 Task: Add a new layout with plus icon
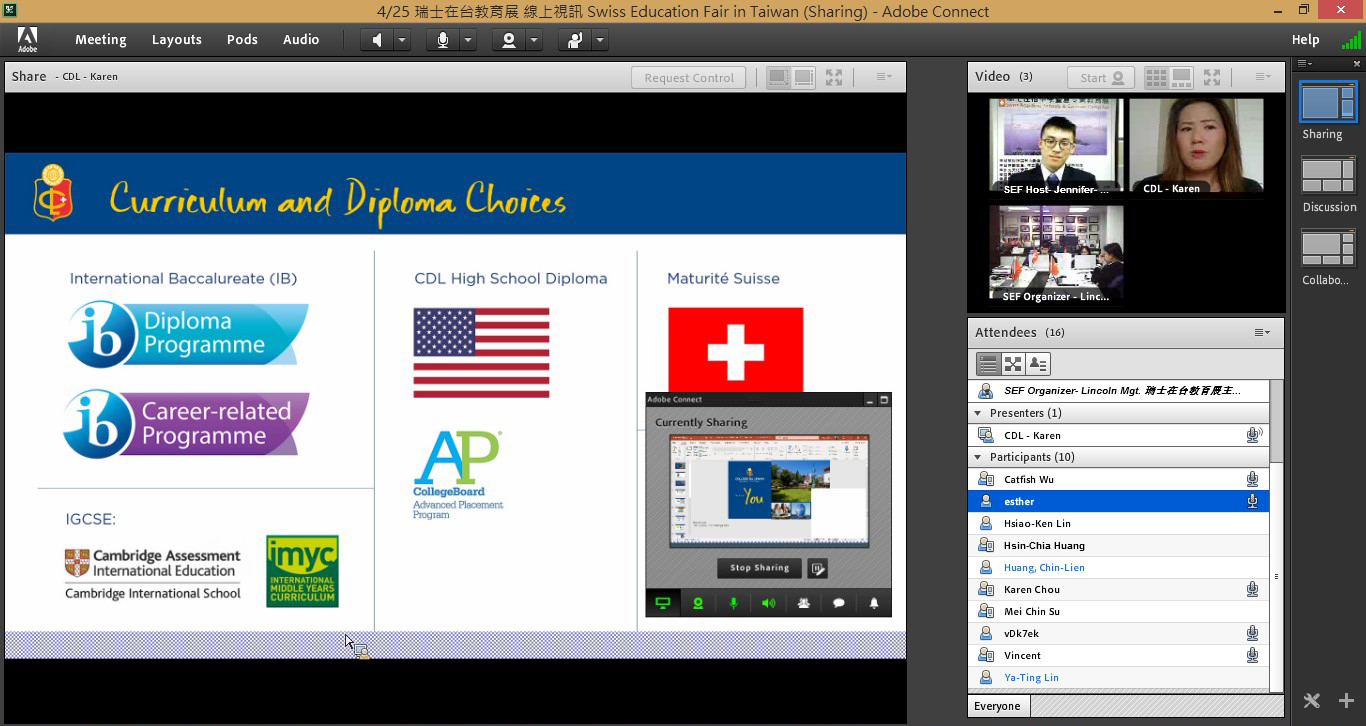pyautogui.click(x=1346, y=701)
